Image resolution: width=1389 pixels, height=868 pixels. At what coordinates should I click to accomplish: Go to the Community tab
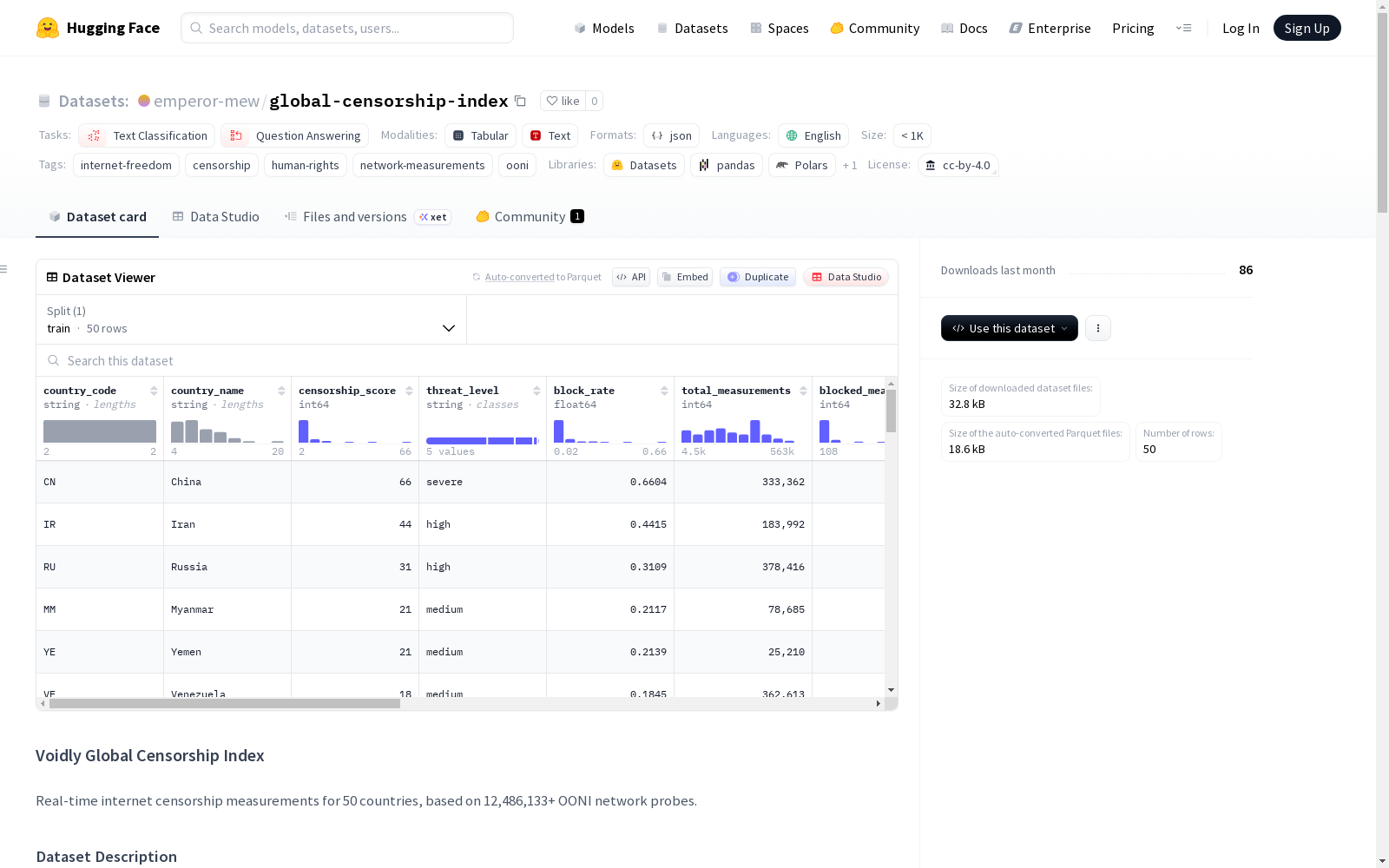(530, 216)
